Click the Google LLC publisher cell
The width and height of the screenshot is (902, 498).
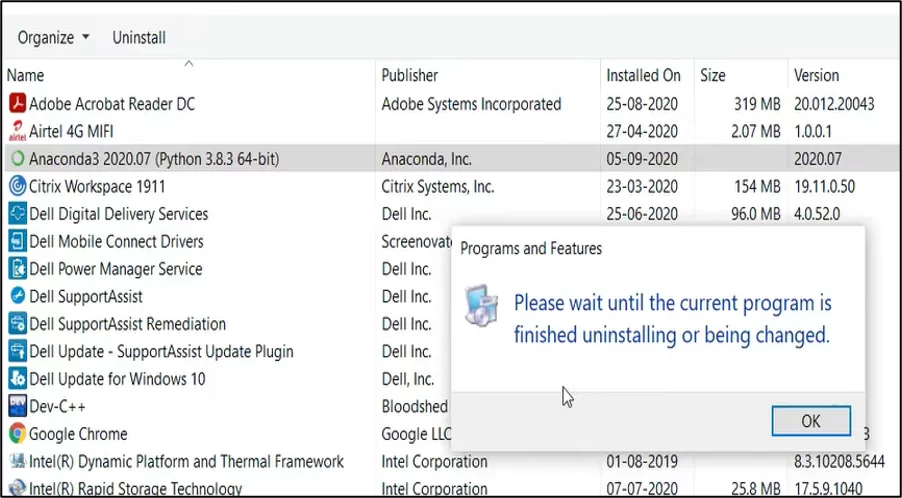[416, 434]
